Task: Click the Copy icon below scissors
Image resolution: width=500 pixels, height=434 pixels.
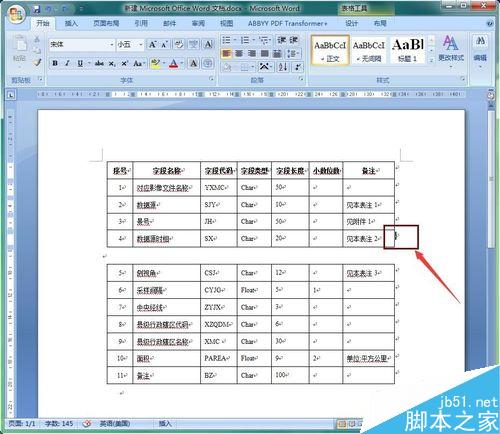Action: (37, 50)
